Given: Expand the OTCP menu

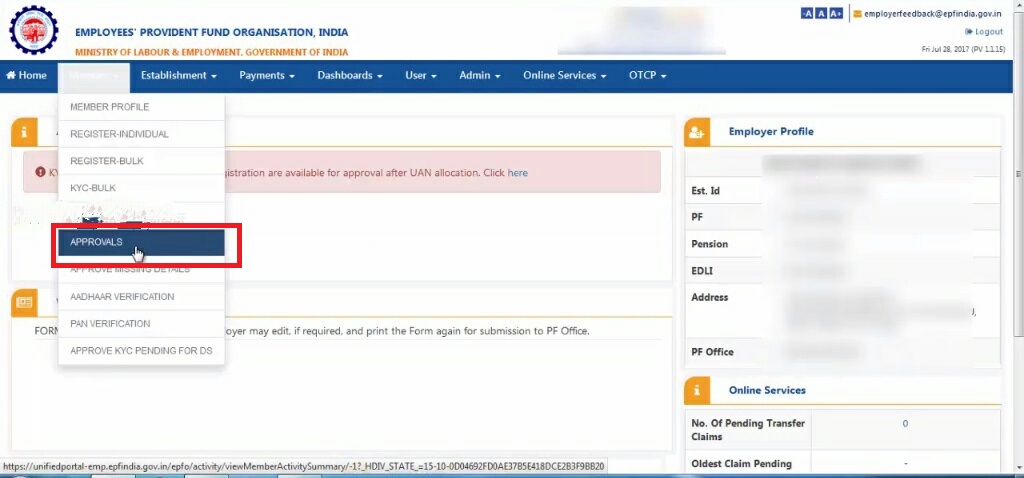Looking at the screenshot, I should (647, 76).
